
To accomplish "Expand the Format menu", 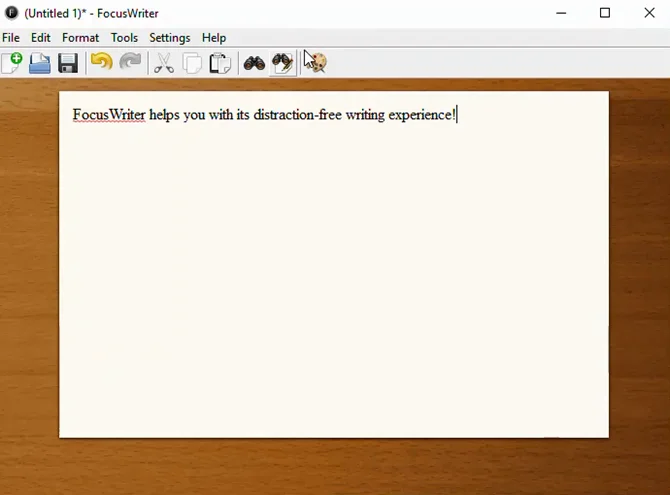I will click(x=81, y=38).
